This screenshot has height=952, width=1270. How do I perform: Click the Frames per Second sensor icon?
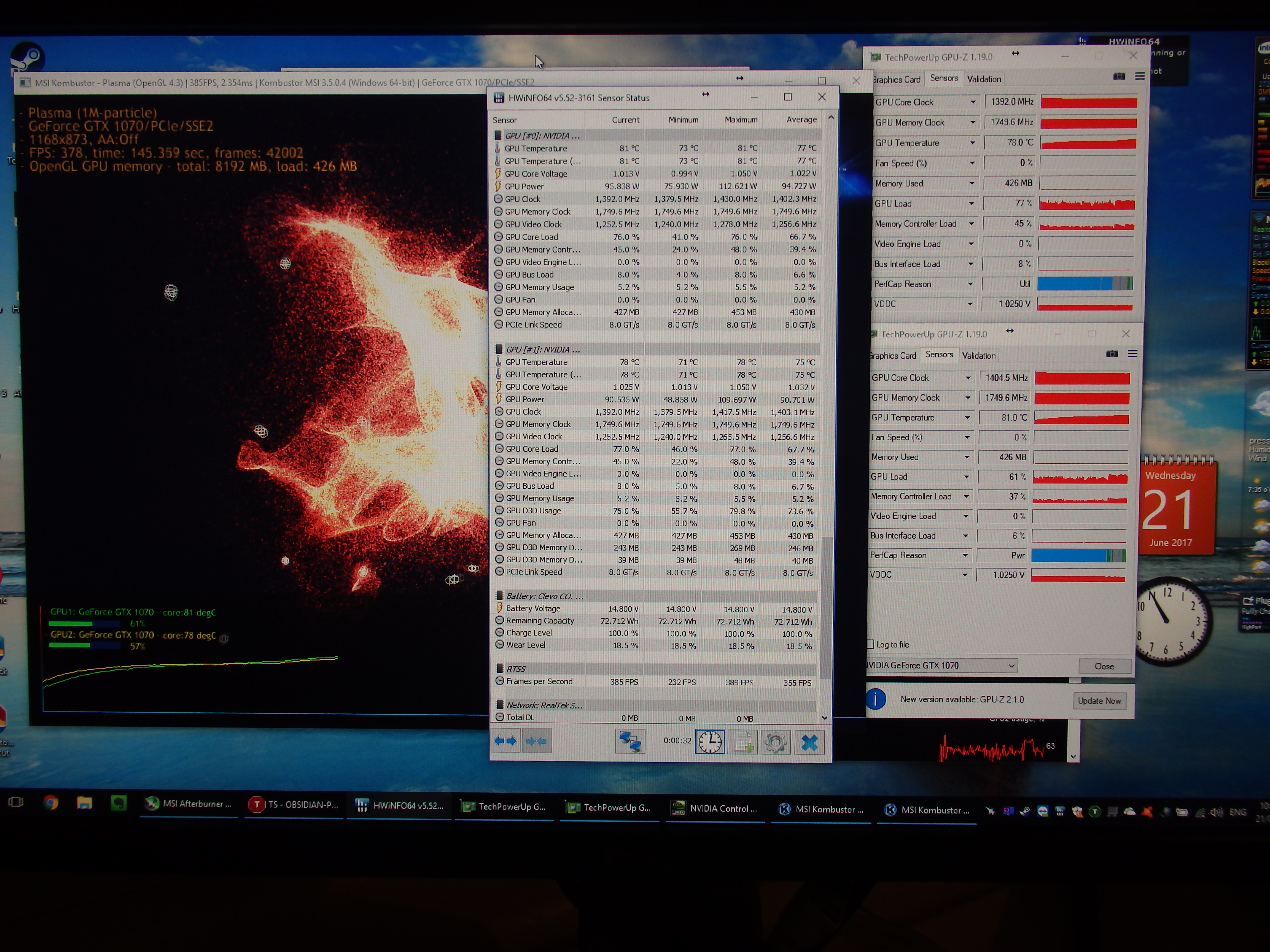[x=499, y=681]
